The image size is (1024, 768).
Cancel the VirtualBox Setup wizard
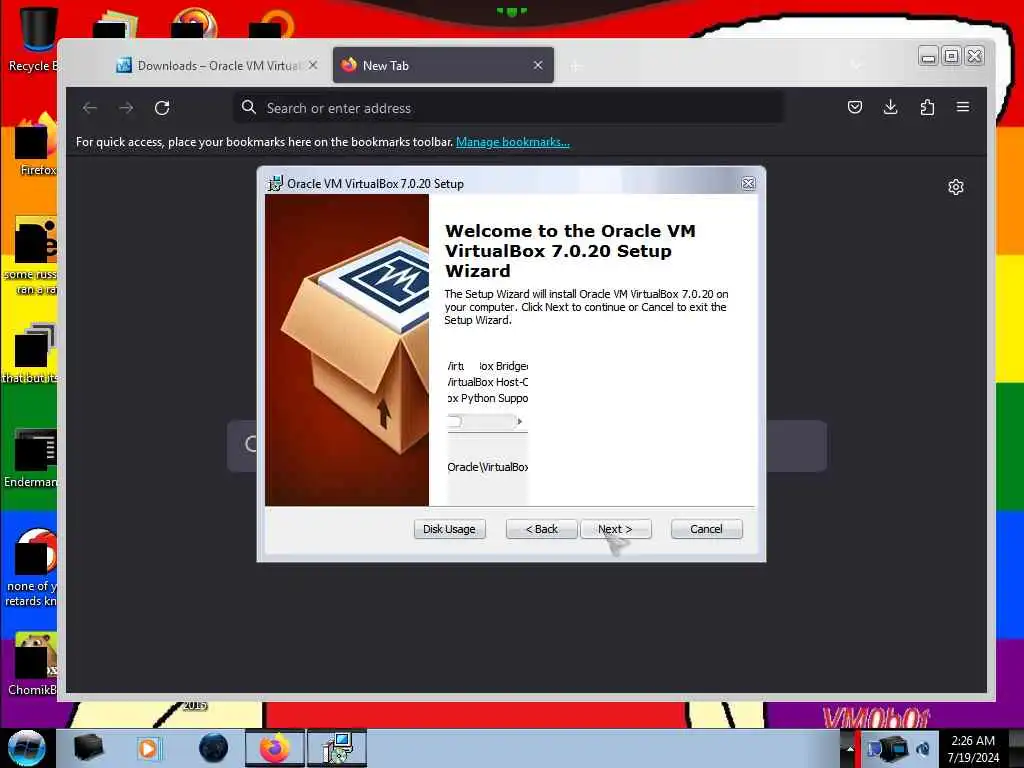point(706,529)
